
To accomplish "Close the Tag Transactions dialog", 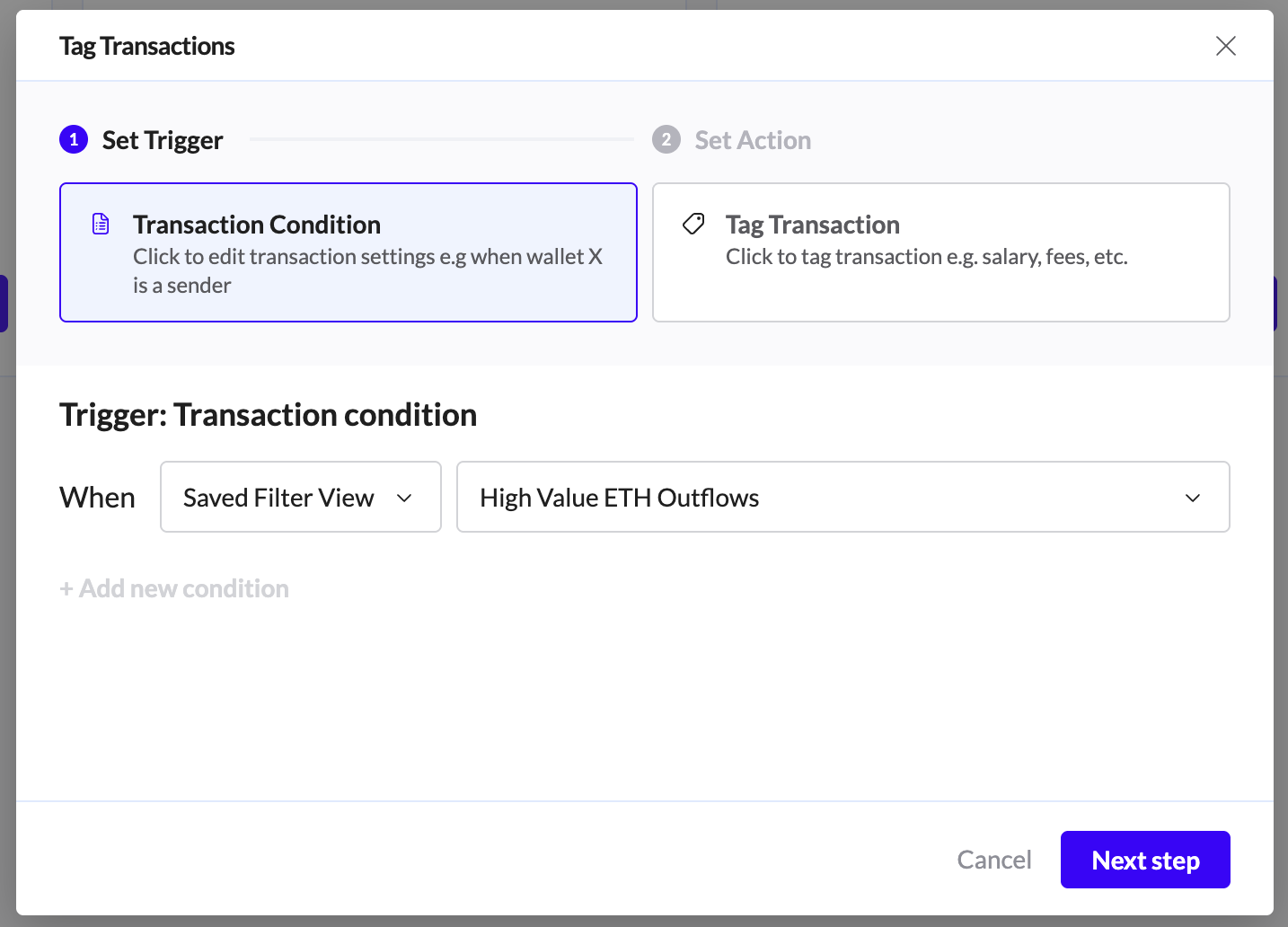I will pyautogui.click(x=1225, y=46).
